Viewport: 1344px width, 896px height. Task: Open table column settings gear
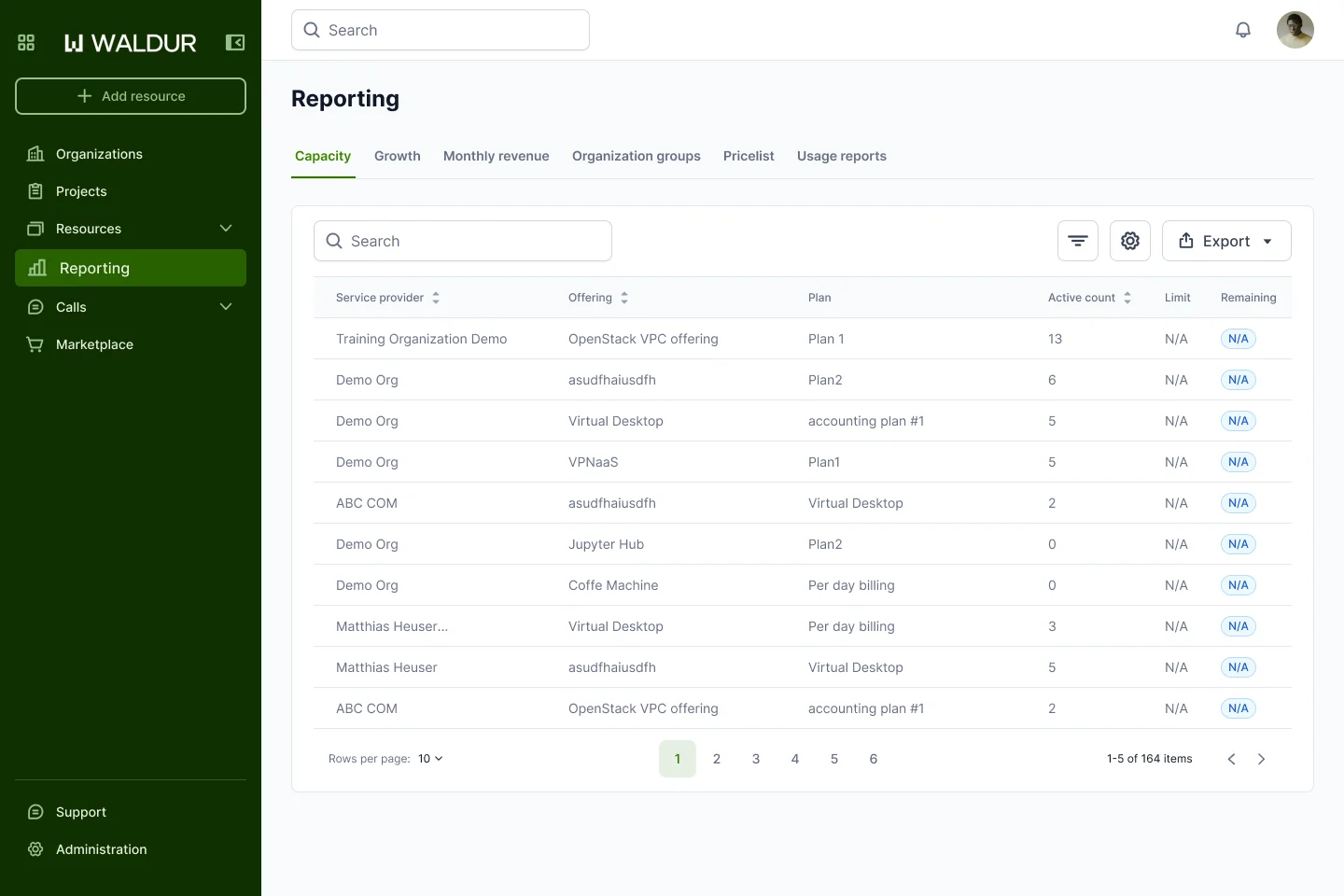pyautogui.click(x=1130, y=241)
